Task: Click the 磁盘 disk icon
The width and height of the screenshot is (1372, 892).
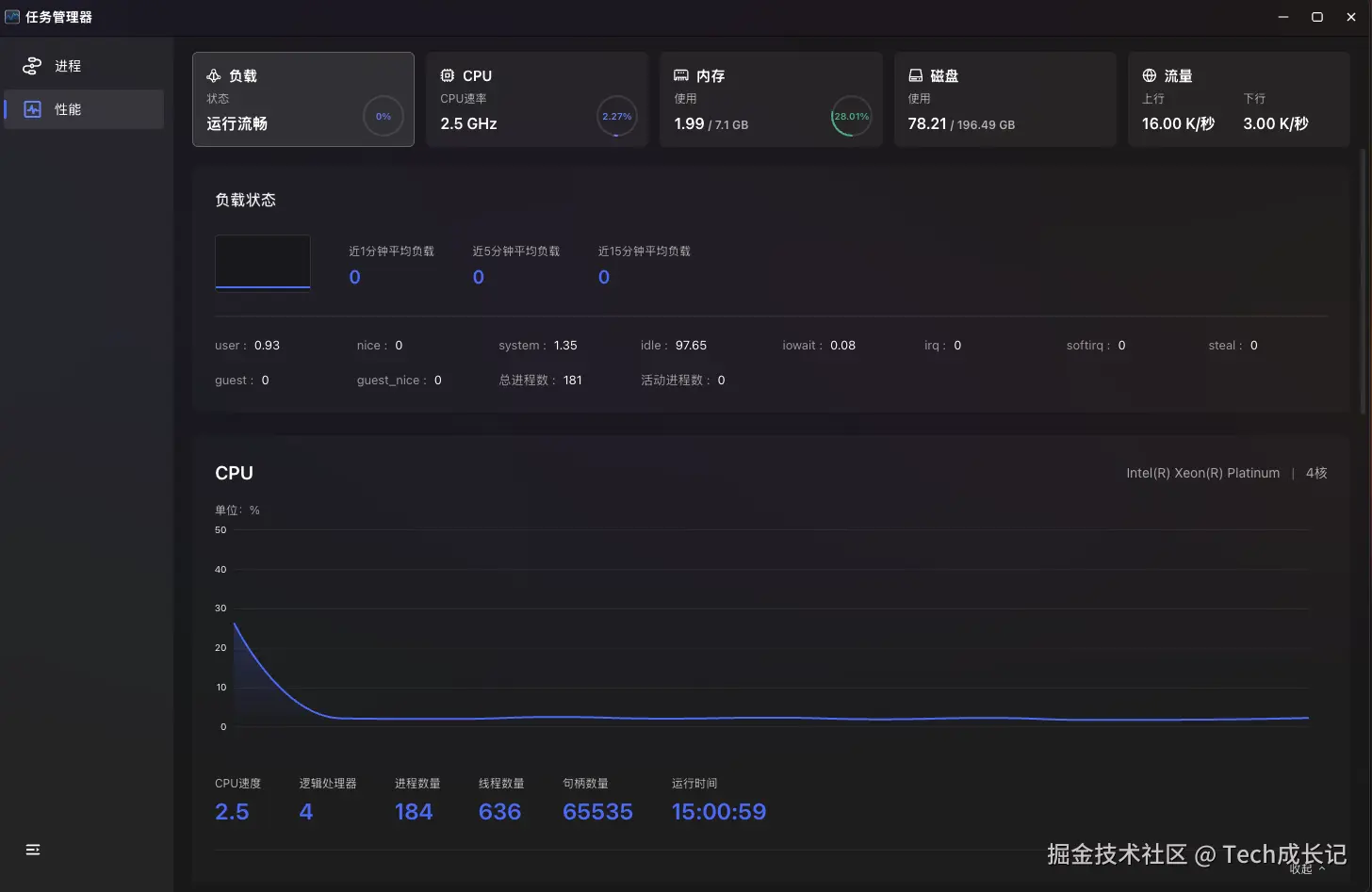Action: coord(915,75)
